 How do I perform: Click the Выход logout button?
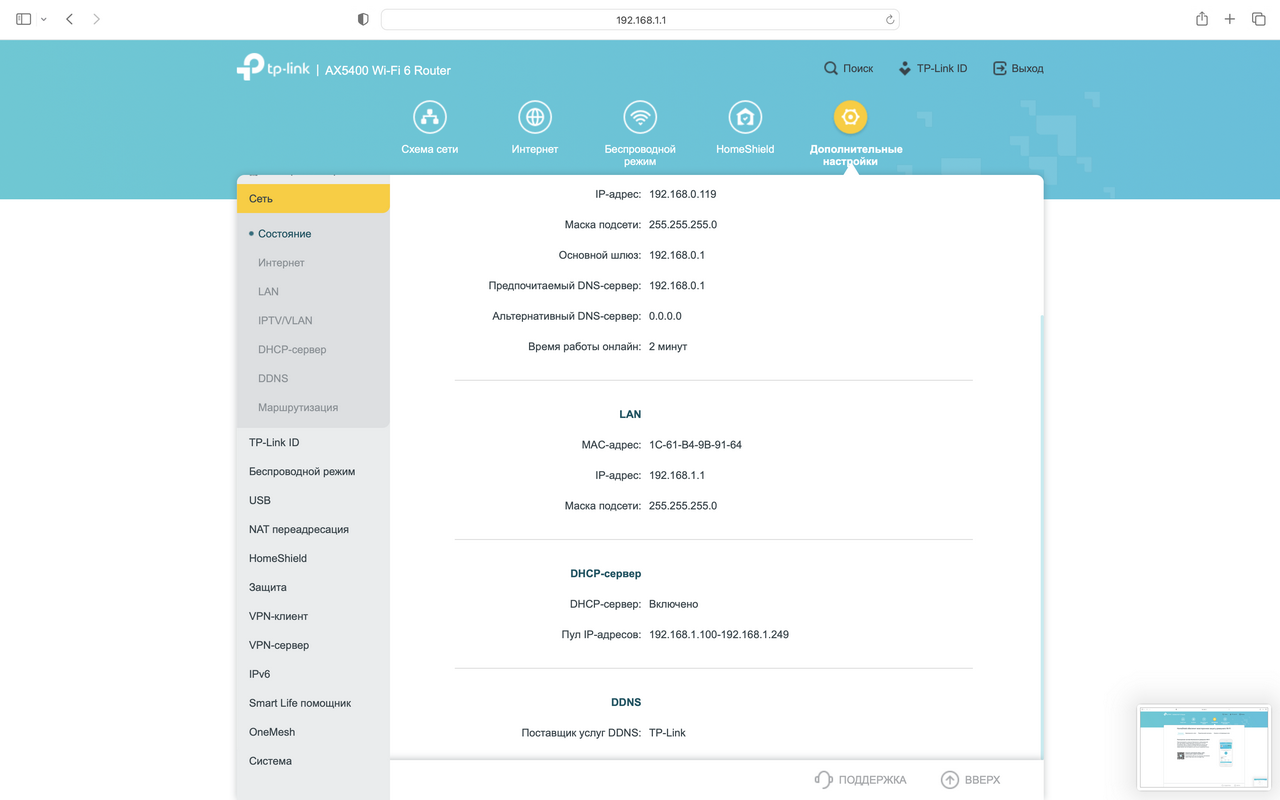click(1017, 68)
